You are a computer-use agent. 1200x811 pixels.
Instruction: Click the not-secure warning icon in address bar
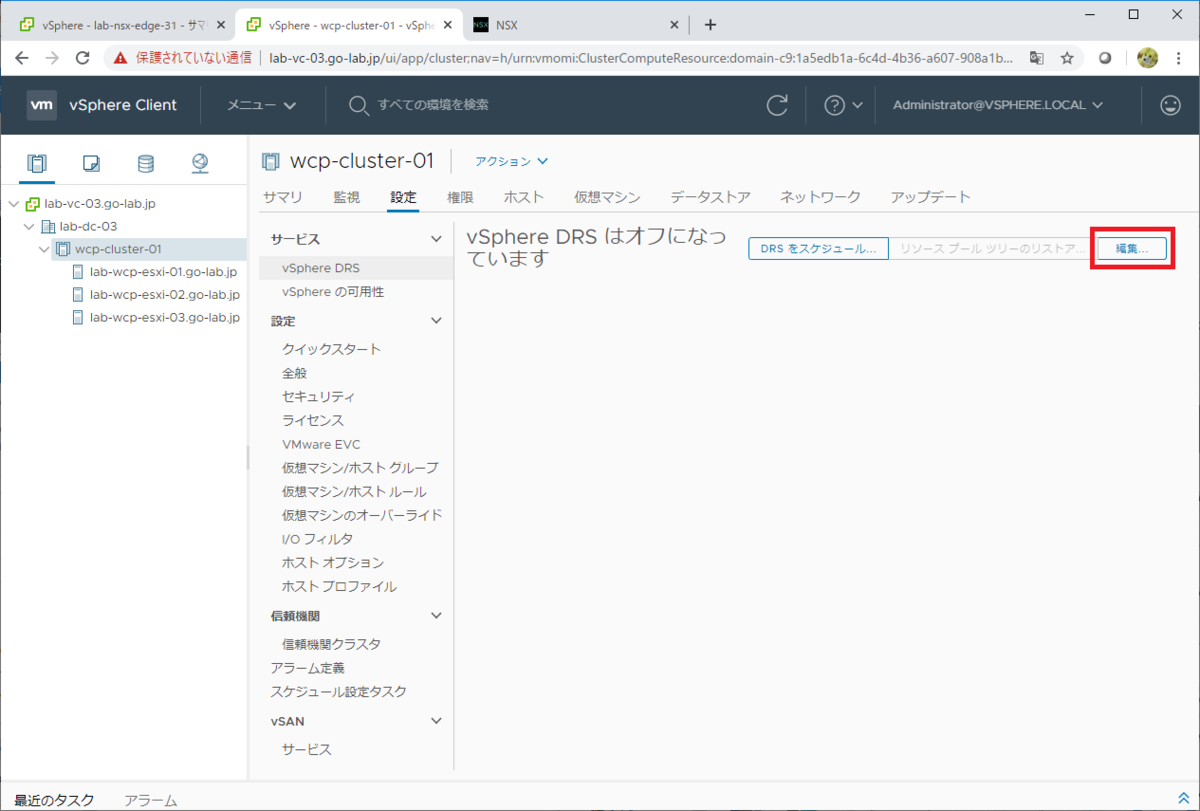121,58
